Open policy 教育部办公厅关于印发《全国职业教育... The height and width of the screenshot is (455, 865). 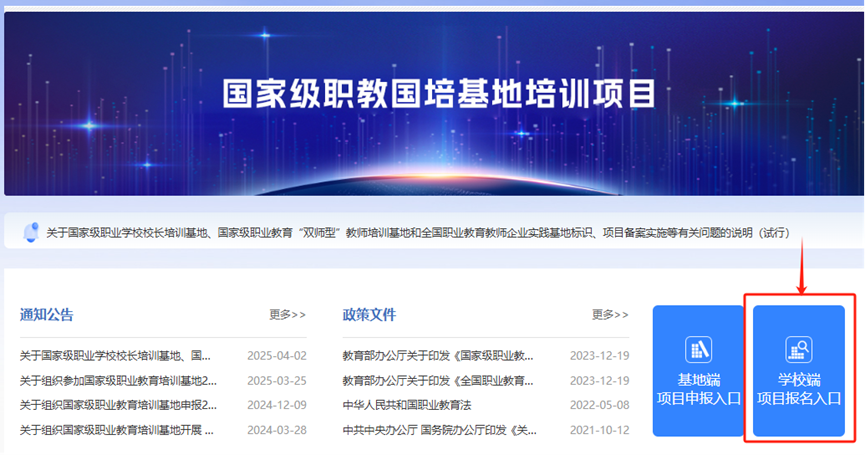point(438,381)
